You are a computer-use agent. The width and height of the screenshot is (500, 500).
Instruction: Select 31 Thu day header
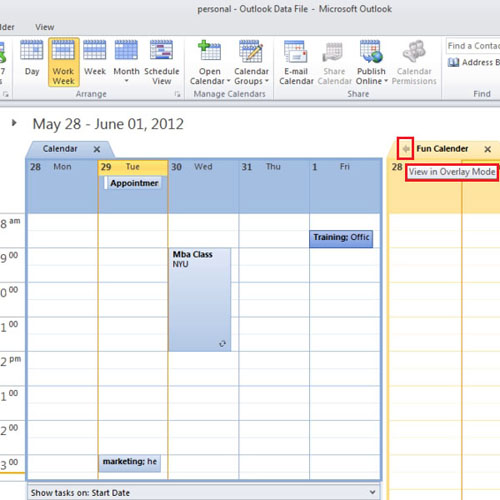click(x=274, y=167)
